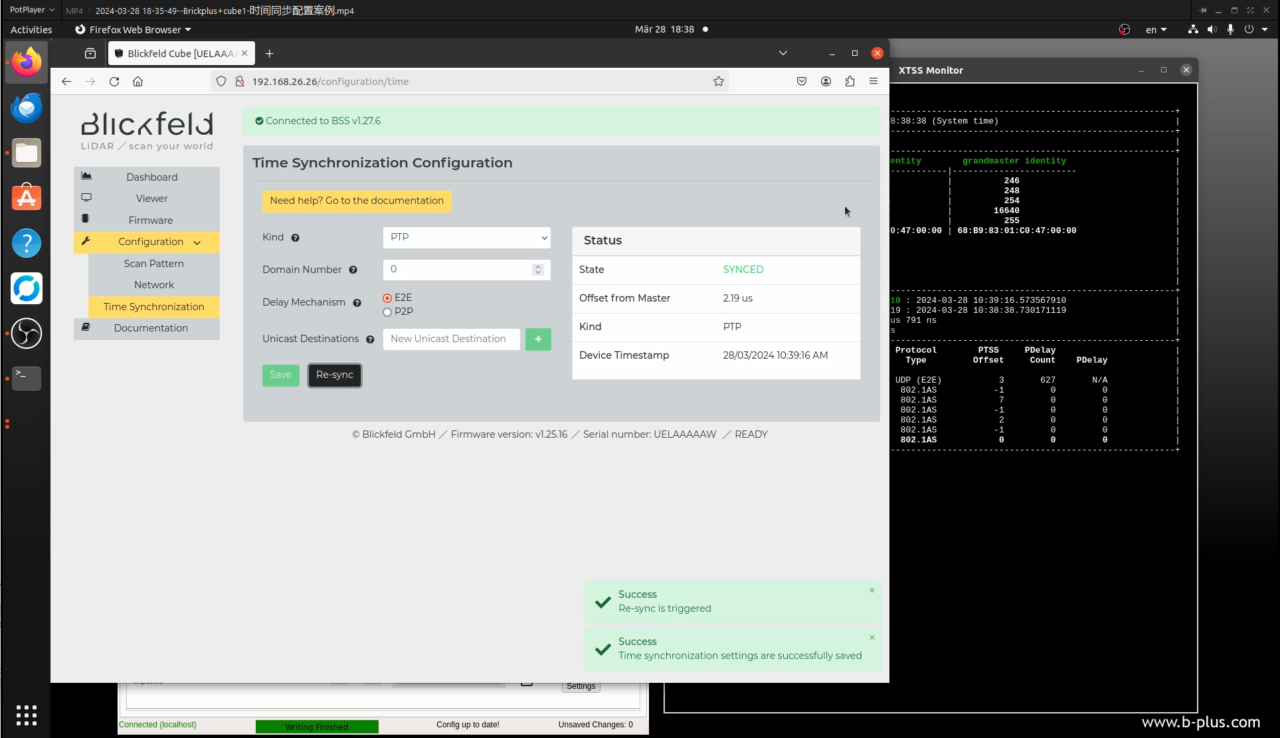Open the Files manager in the dock
The height and width of the screenshot is (738, 1280).
[27, 152]
